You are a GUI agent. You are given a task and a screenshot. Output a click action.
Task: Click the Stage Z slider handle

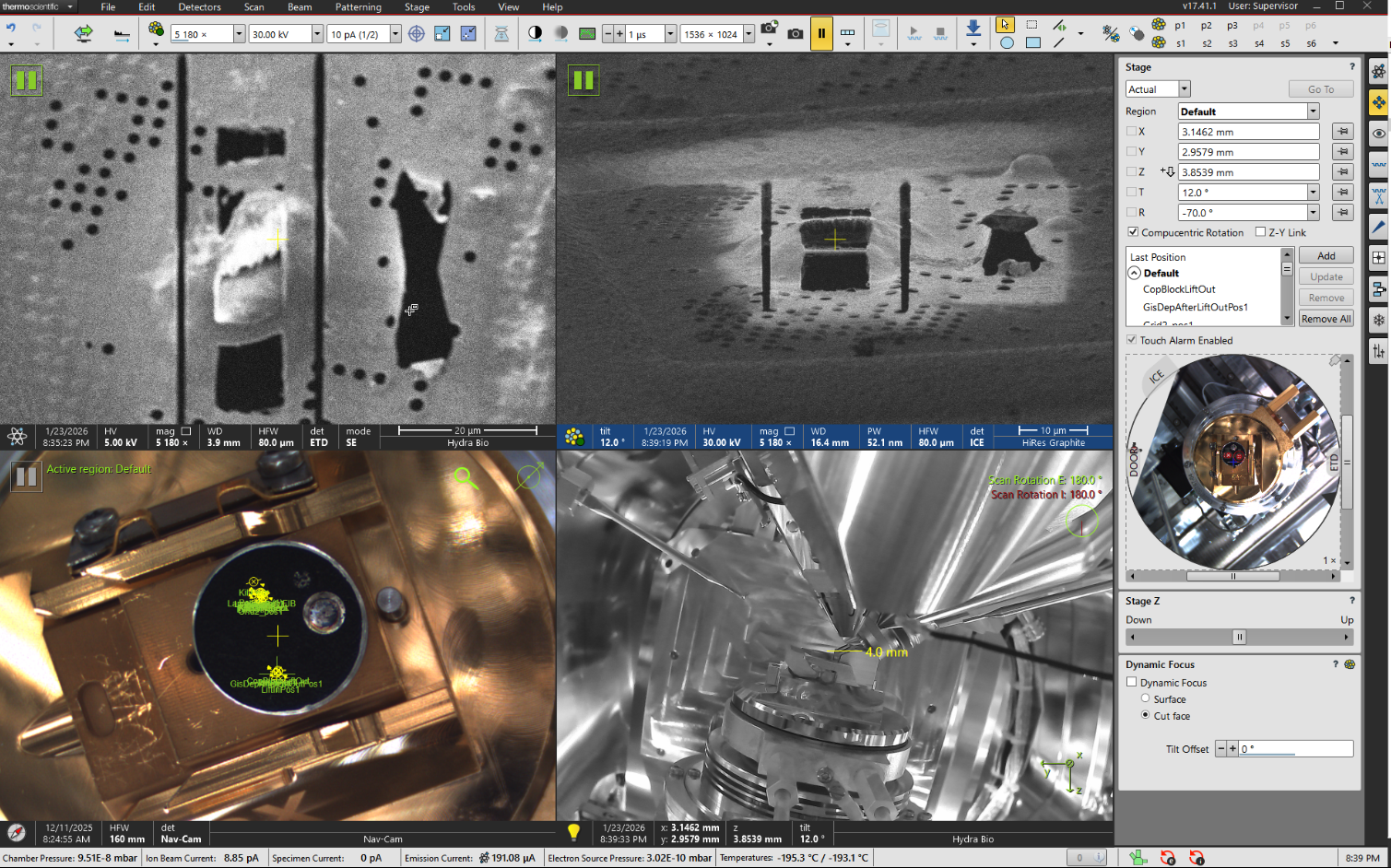click(x=1239, y=637)
